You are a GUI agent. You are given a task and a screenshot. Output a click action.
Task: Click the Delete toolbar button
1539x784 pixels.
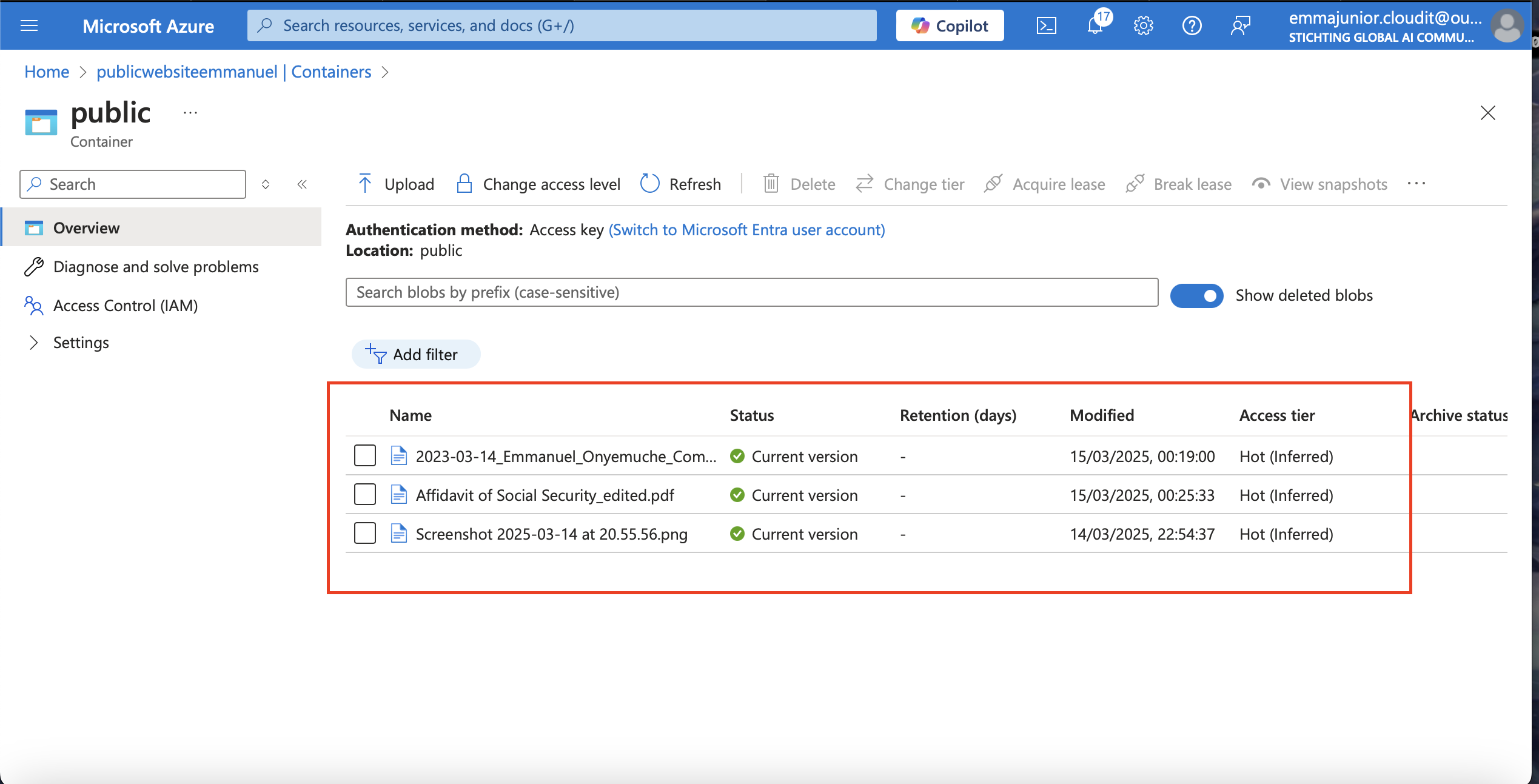pos(799,184)
